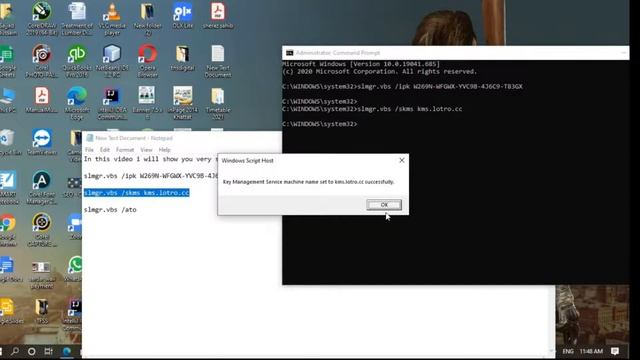
Task: Open the Opera Browser shortcut
Action: pos(147,61)
